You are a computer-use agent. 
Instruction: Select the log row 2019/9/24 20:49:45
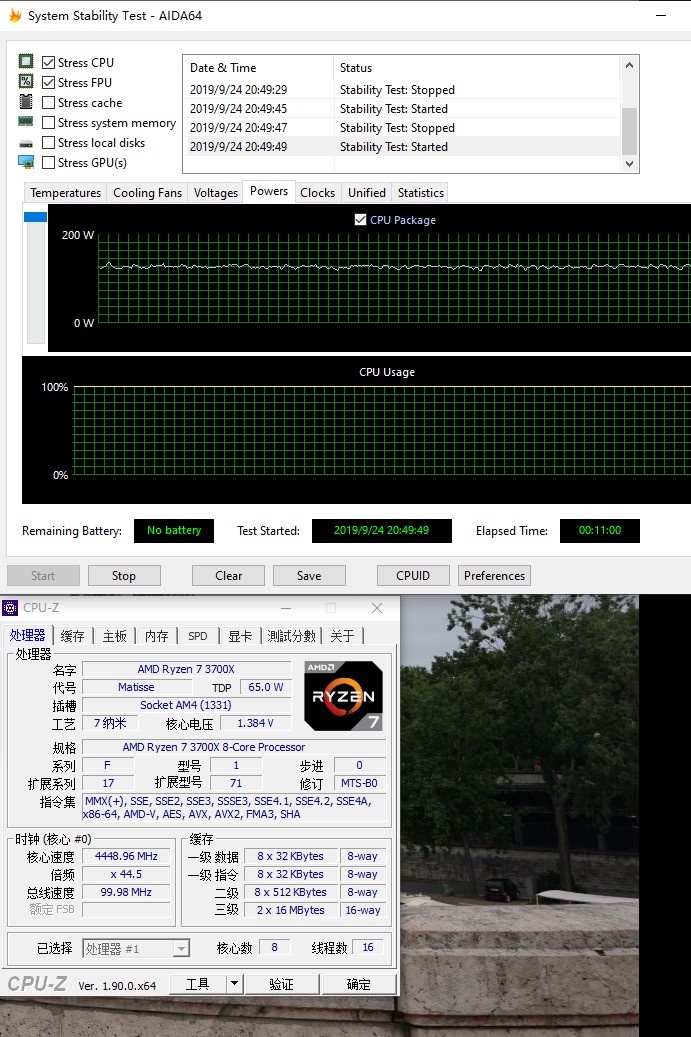(x=402, y=108)
